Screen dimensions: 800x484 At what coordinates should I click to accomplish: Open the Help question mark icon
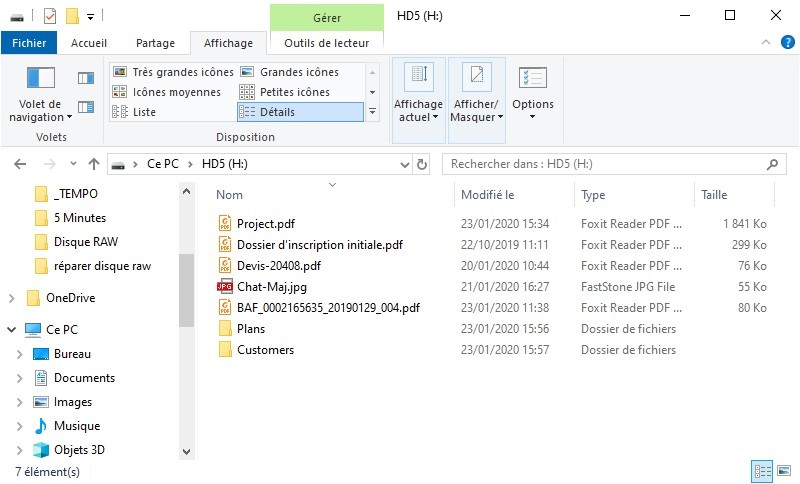[788, 42]
